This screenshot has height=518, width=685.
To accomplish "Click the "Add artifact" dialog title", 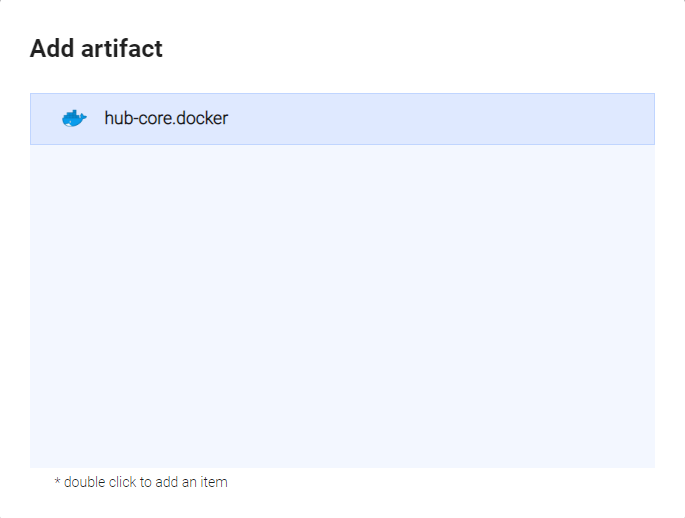I will pyautogui.click(x=96, y=48).
